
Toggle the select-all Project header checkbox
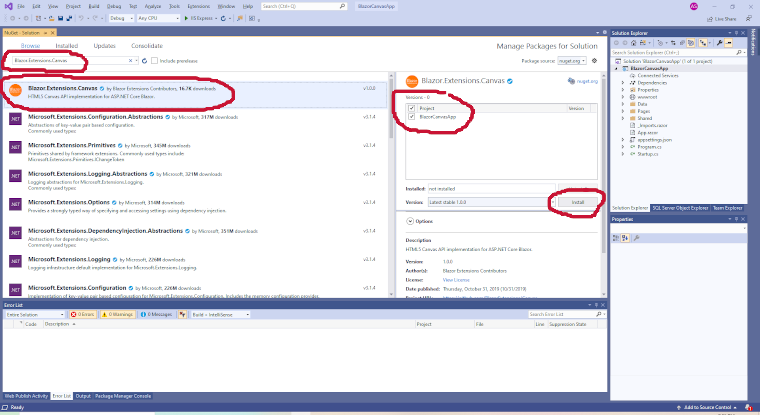pyautogui.click(x=412, y=108)
